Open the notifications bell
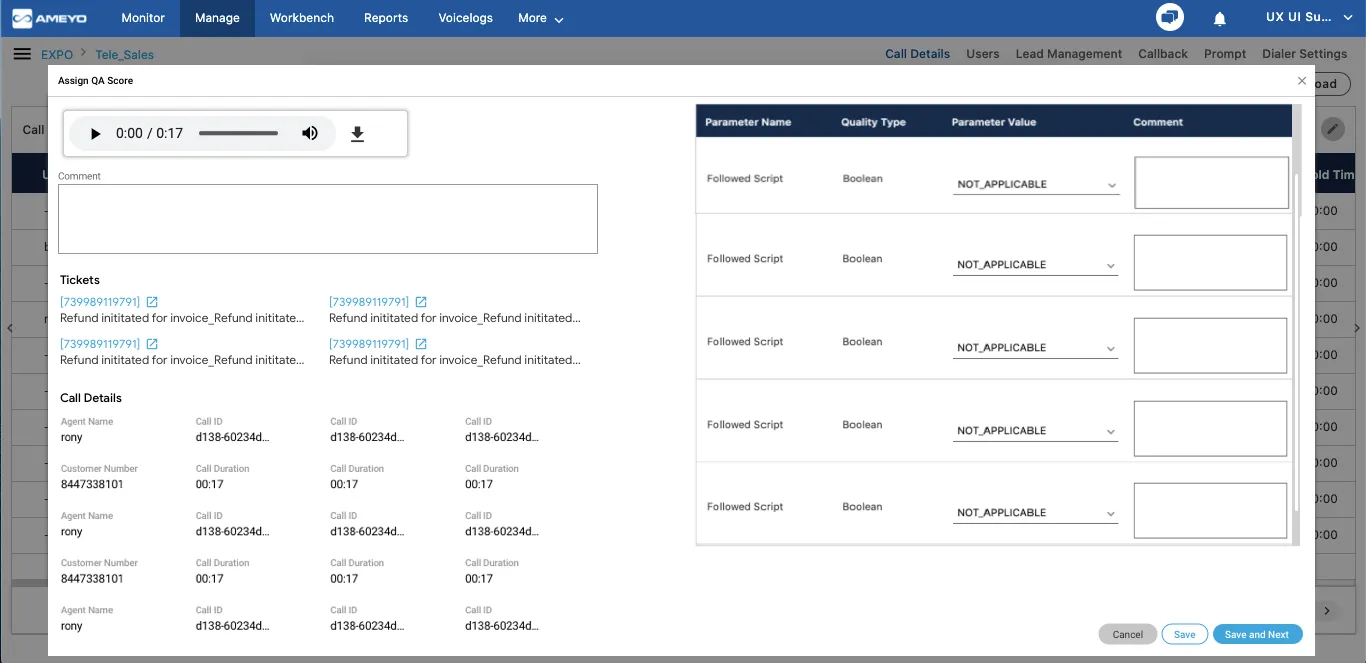The width and height of the screenshot is (1366, 663). point(1220,18)
